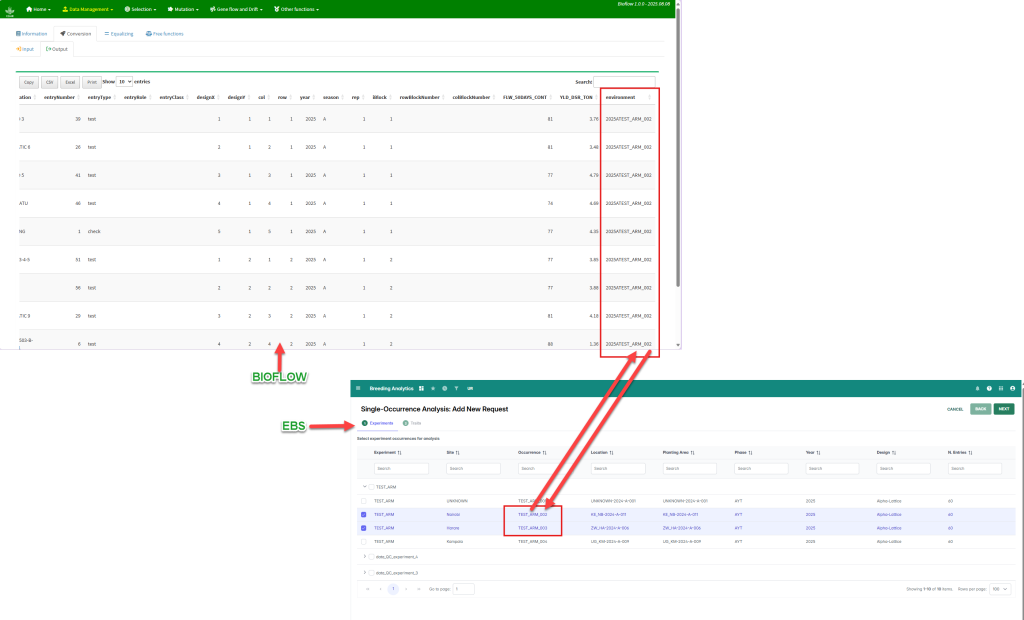Viewport: 1024px width, 620px height.
Task: Click the Bioflow table Search input field
Action: [x=624, y=82]
